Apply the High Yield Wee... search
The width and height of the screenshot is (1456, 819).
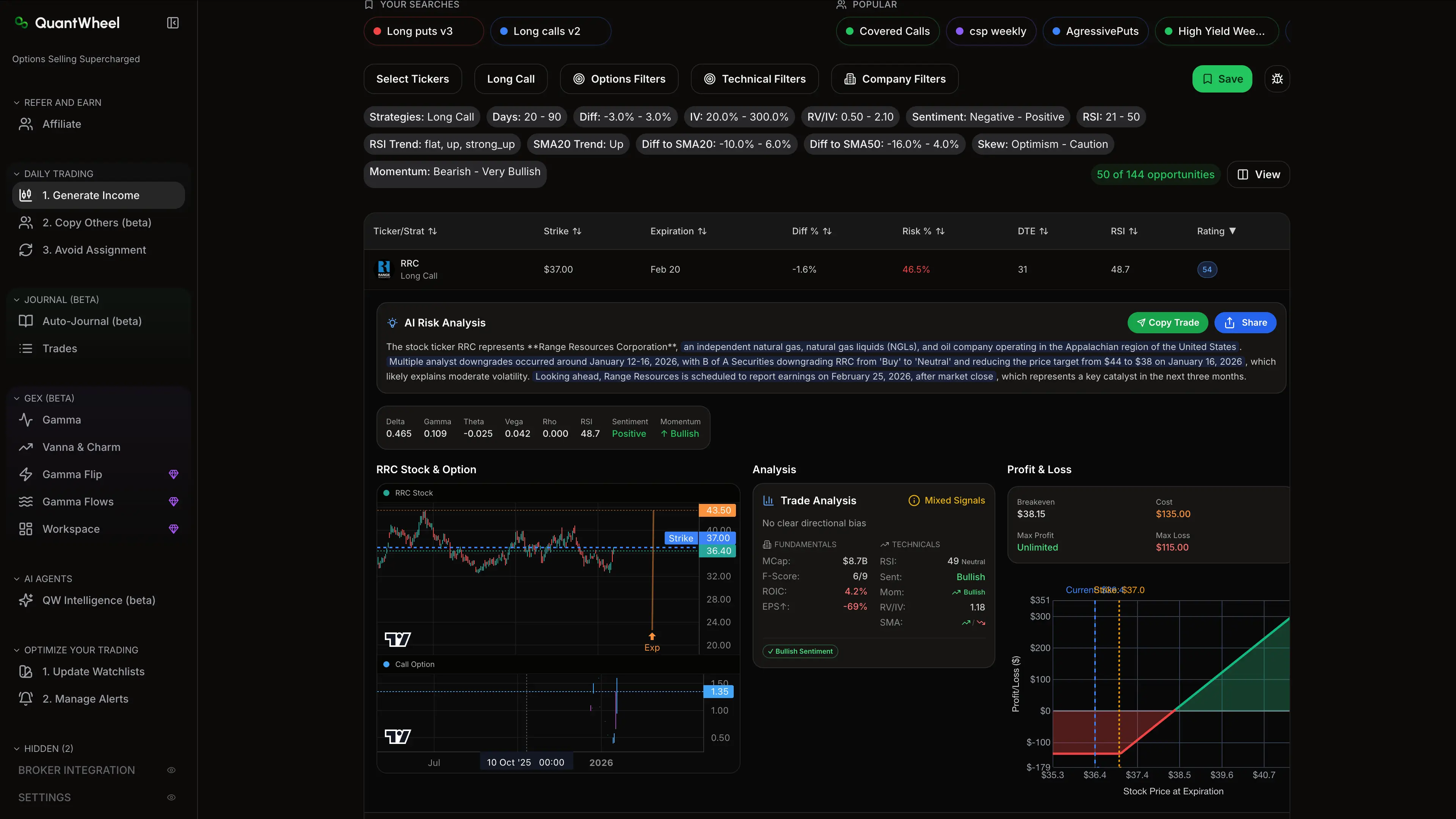(x=1217, y=31)
